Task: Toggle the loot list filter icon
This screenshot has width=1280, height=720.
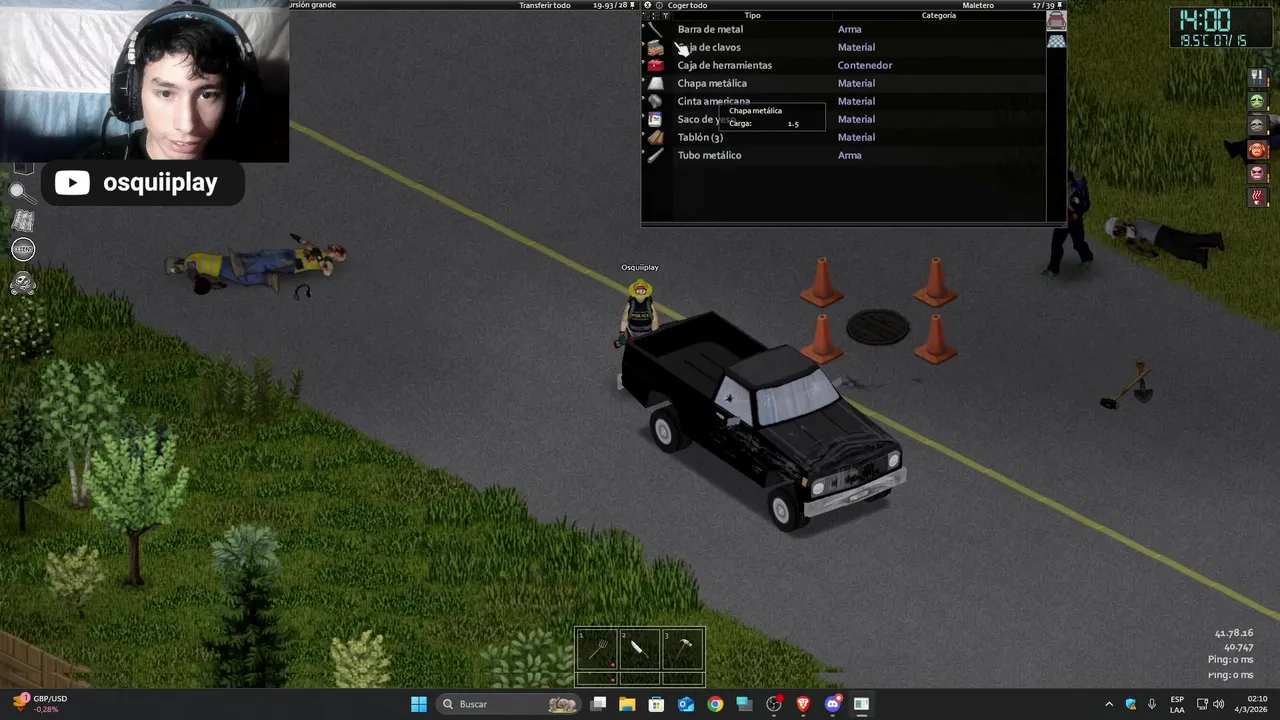Action: coord(665,15)
